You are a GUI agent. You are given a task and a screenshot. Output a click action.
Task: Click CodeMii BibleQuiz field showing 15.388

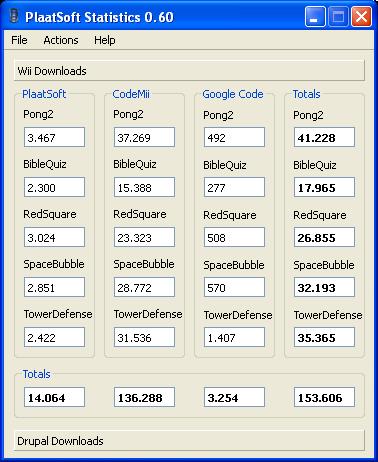(144, 187)
